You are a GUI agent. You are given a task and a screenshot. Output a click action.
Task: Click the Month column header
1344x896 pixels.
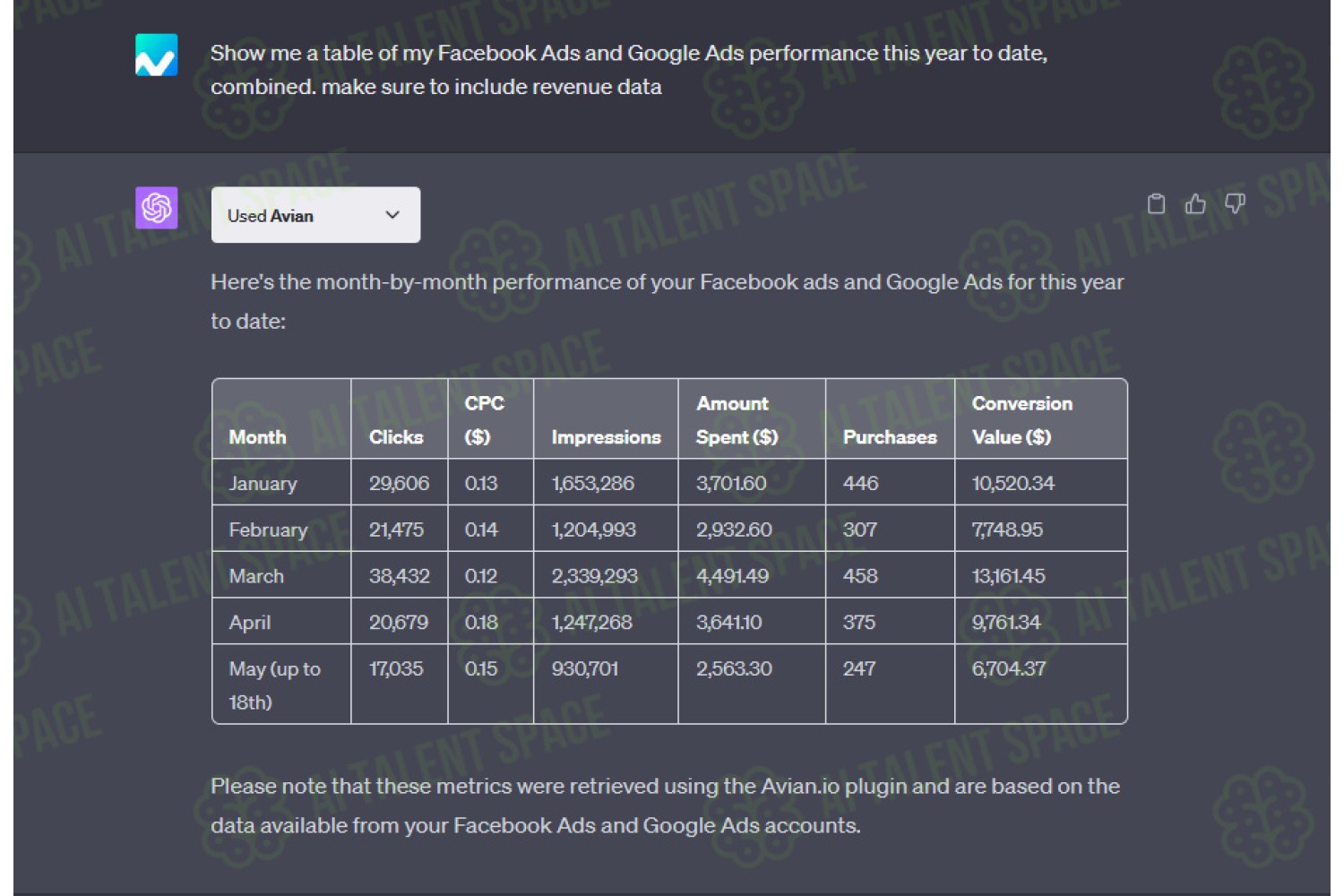(258, 437)
